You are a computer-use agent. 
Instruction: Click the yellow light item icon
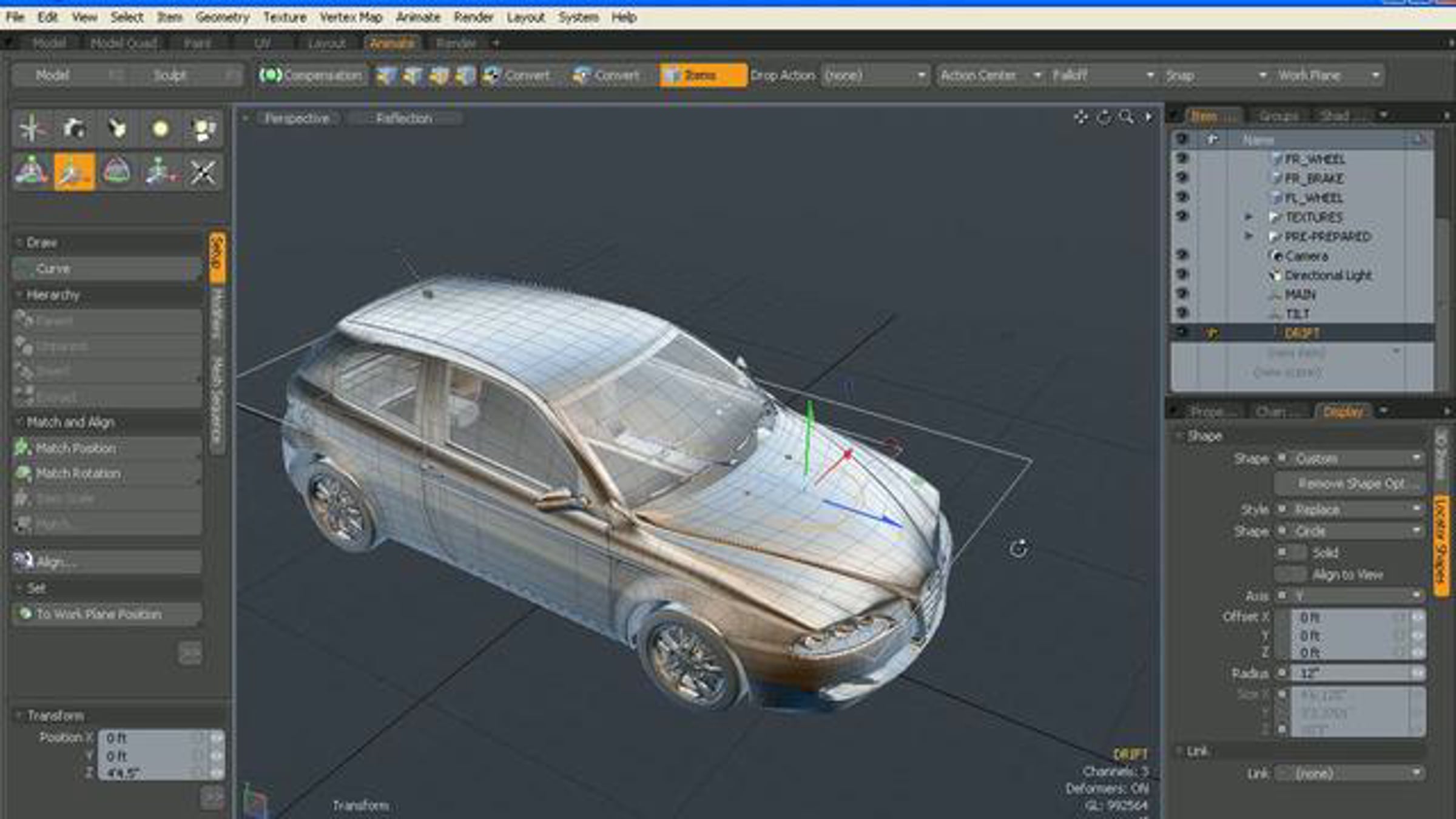pyautogui.click(x=160, y=128)
